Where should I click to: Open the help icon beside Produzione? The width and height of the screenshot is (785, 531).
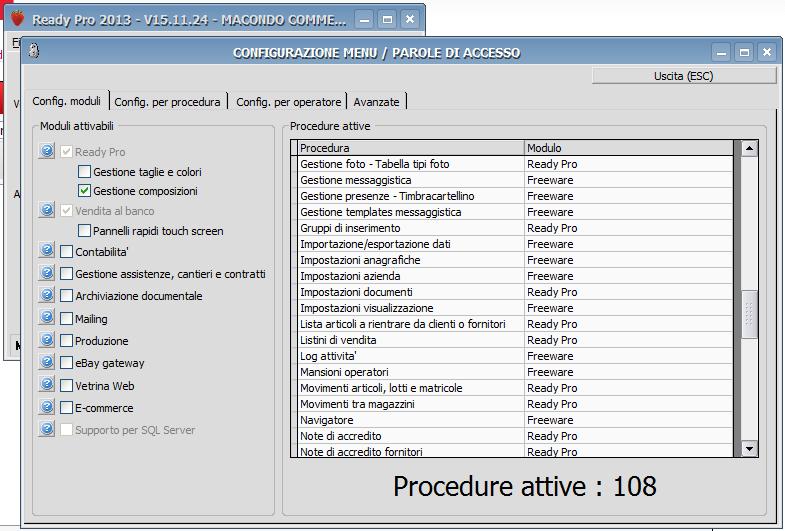47,340
